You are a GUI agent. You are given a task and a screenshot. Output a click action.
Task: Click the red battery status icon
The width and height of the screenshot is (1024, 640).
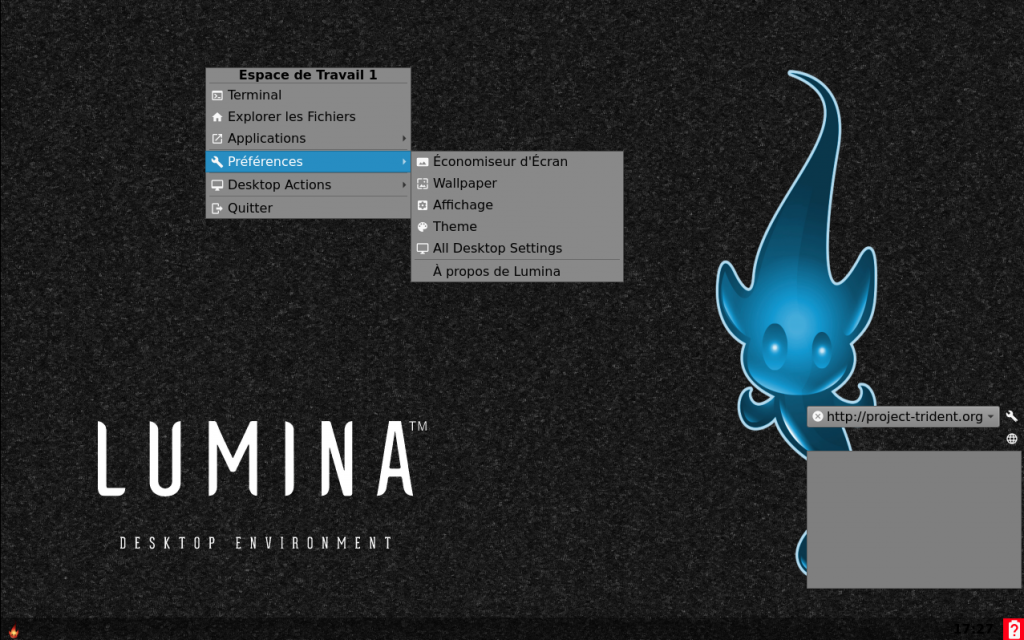[x=1013, y=628]
